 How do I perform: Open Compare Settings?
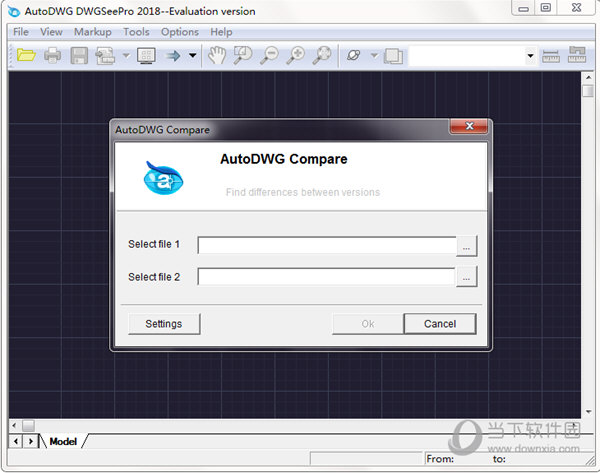164,324
